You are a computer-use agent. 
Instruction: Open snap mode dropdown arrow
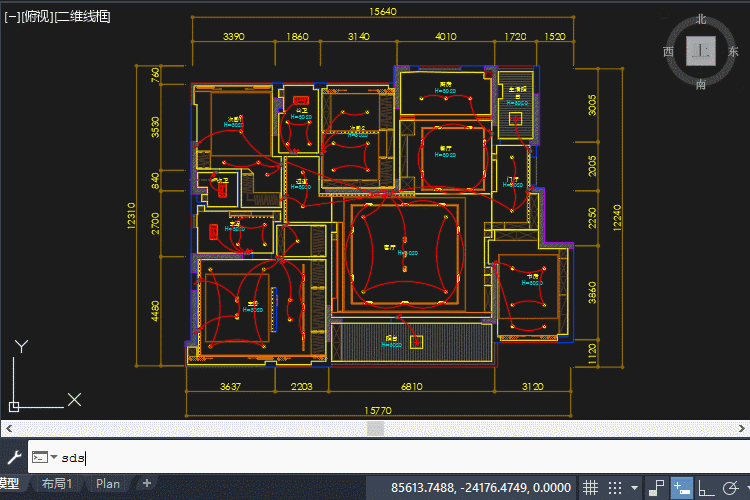pos(635,488)
